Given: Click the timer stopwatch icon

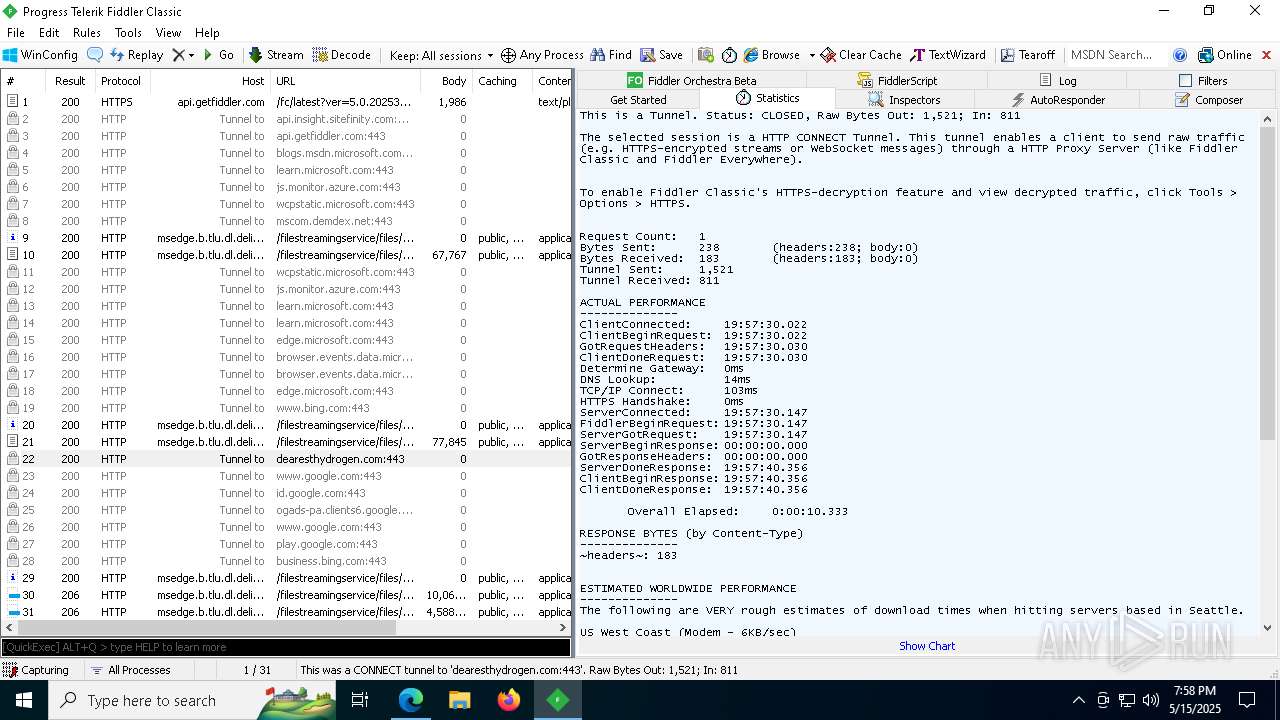Looking at the screenshot, I should pyautogui.click(x=729, y=55).
